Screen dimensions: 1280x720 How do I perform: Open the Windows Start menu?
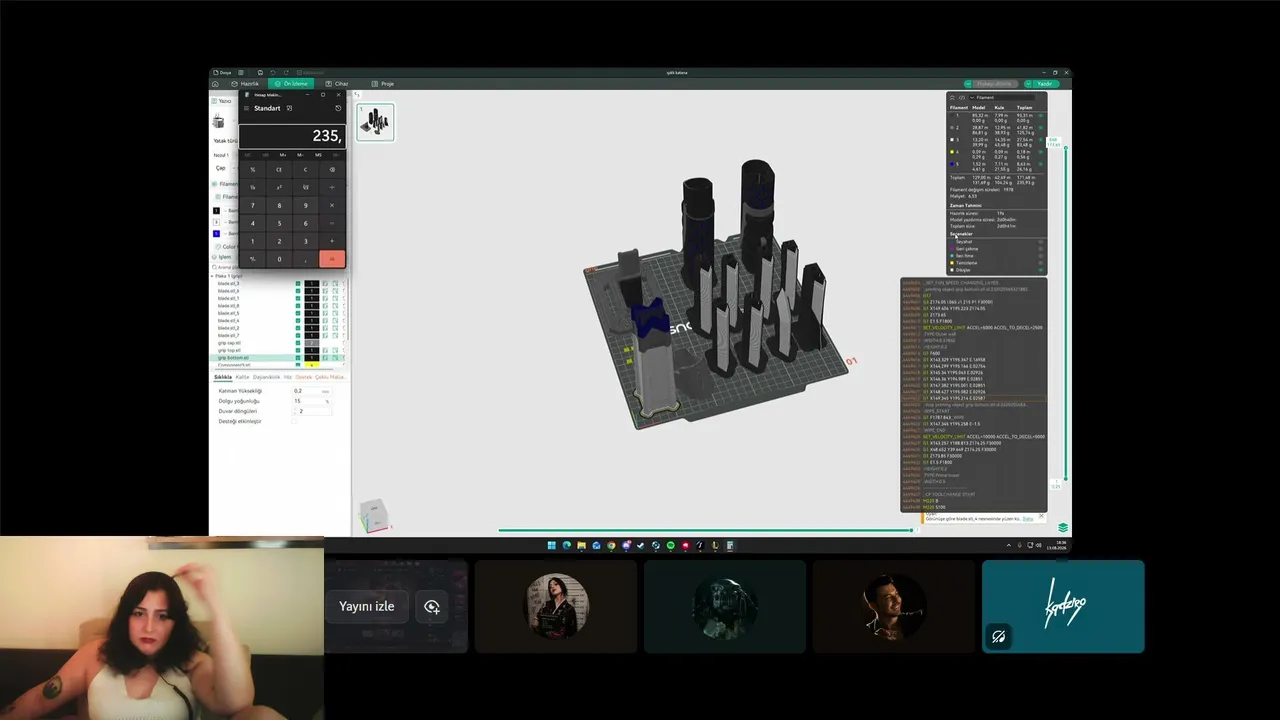tap(552, 545)
